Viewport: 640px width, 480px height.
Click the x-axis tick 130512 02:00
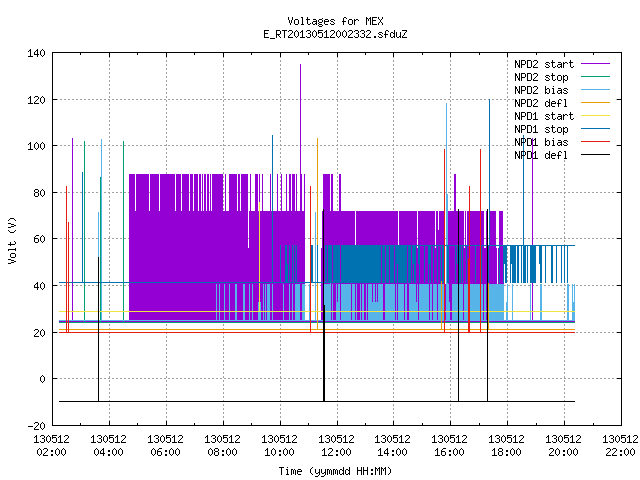[51, 446]
